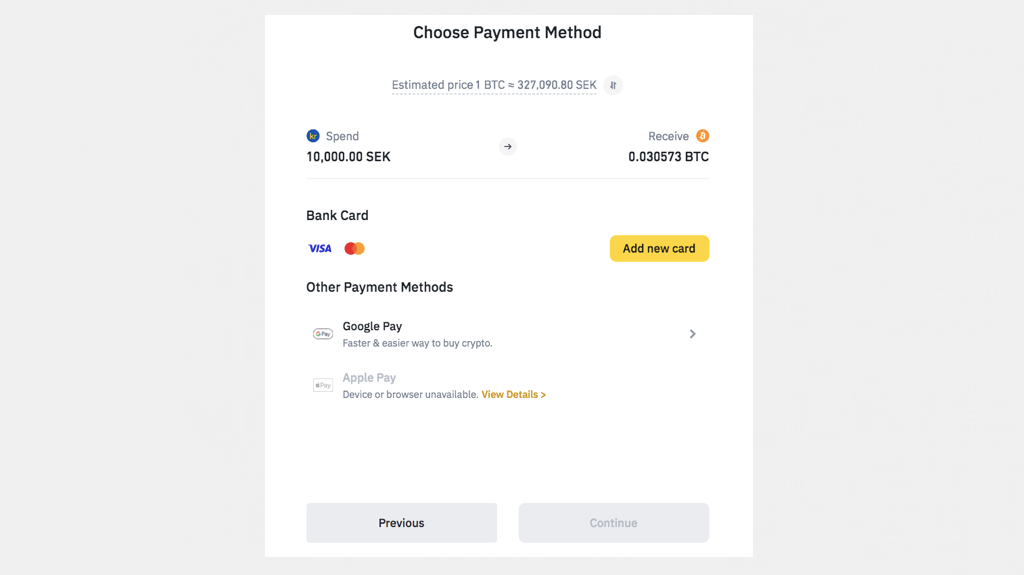
Task: Click the Visa logo under Bank Card
Action: tap(320, 248)
